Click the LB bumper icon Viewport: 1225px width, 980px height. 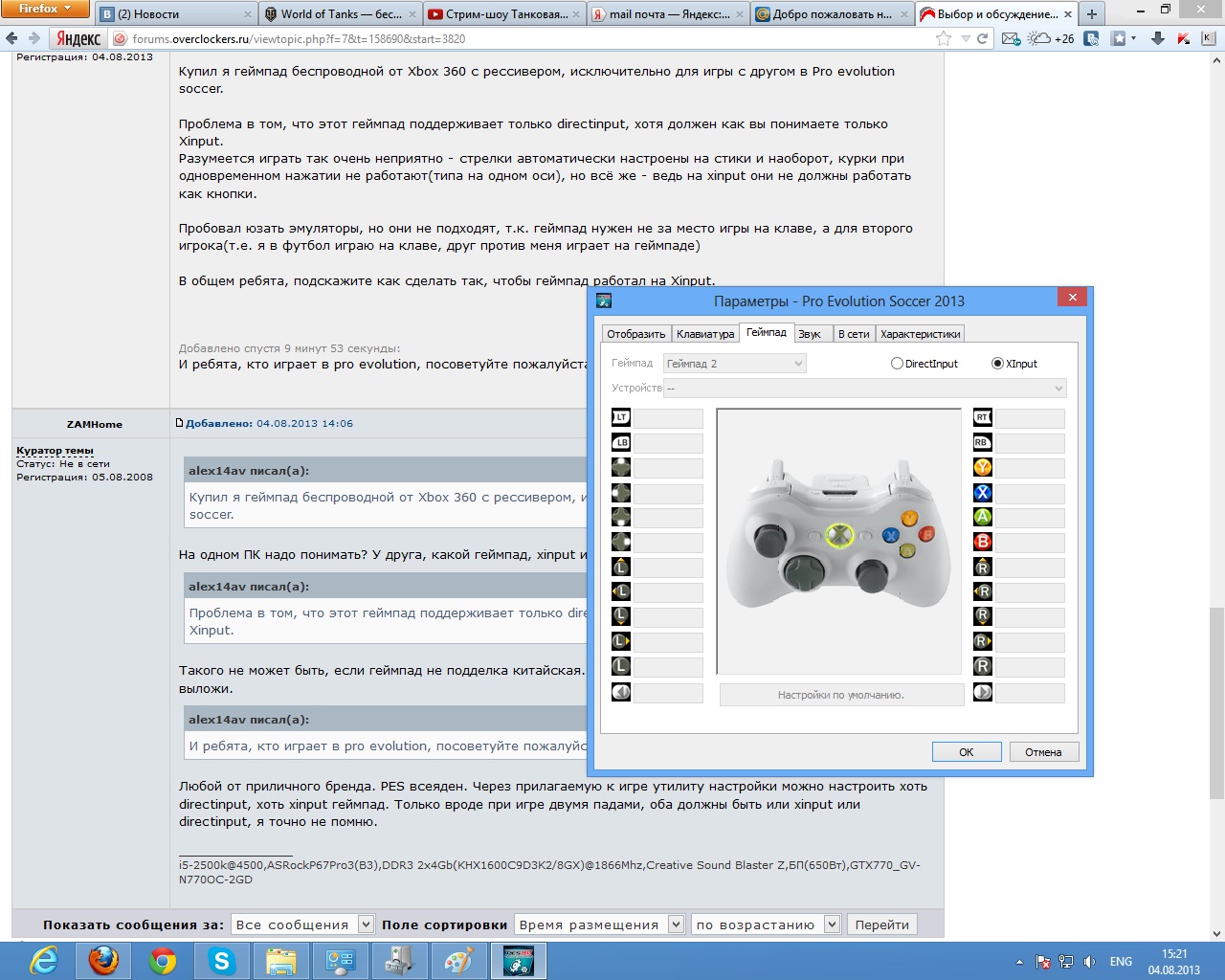click(x=621, y=442)
